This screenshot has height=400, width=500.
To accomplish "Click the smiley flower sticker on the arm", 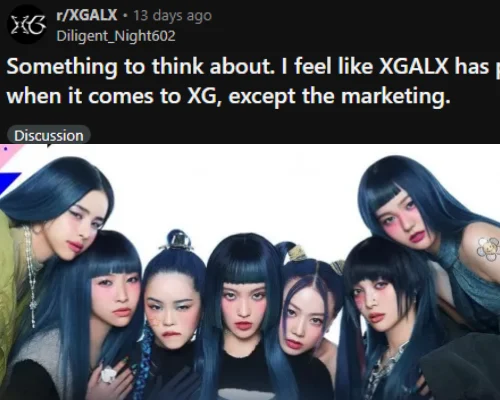I will pos(488,249).
